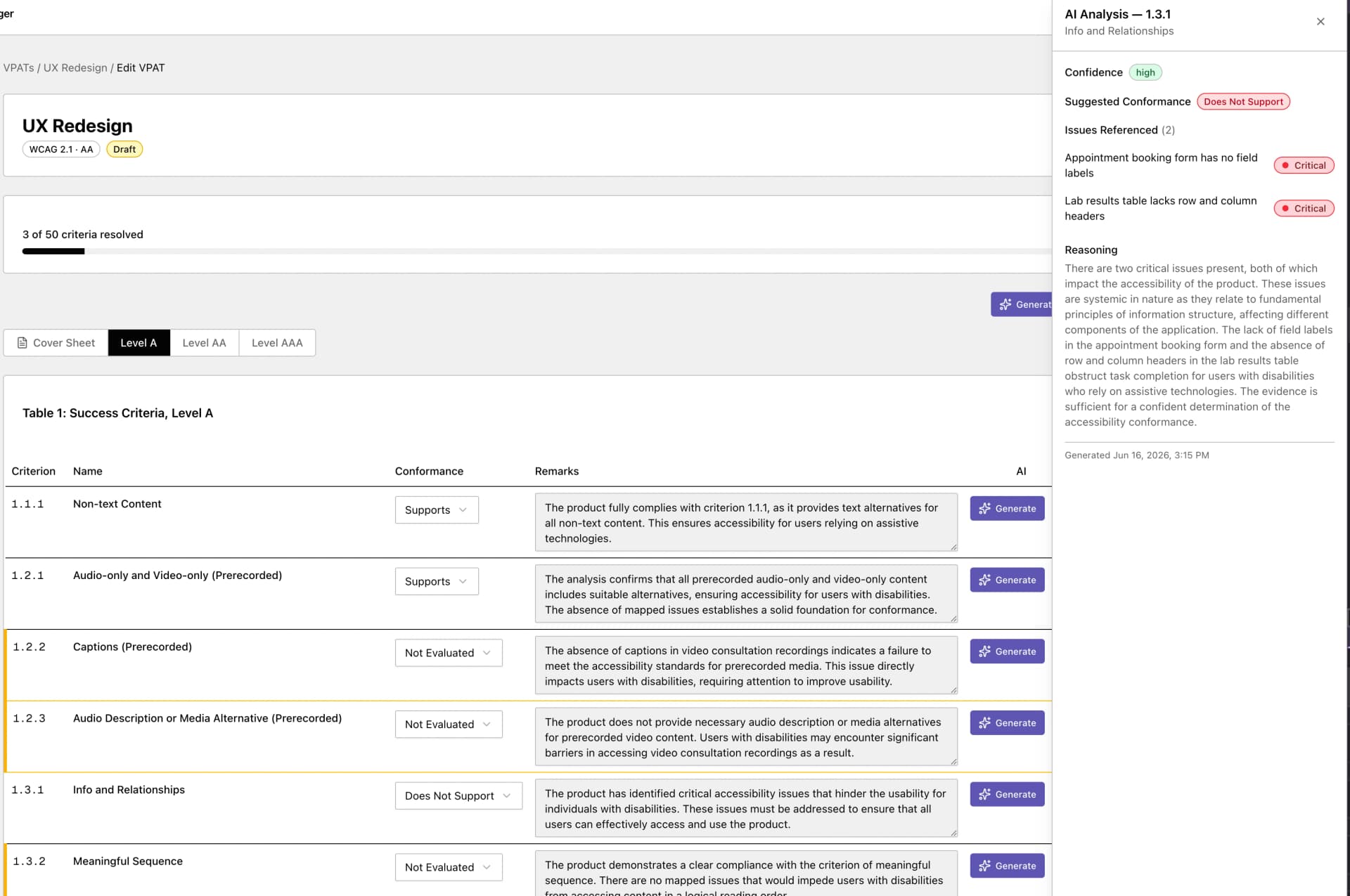This screenshot has height=896, width=1350.
Task: Click the red dot on first Critical badge
Action: 1285,166
